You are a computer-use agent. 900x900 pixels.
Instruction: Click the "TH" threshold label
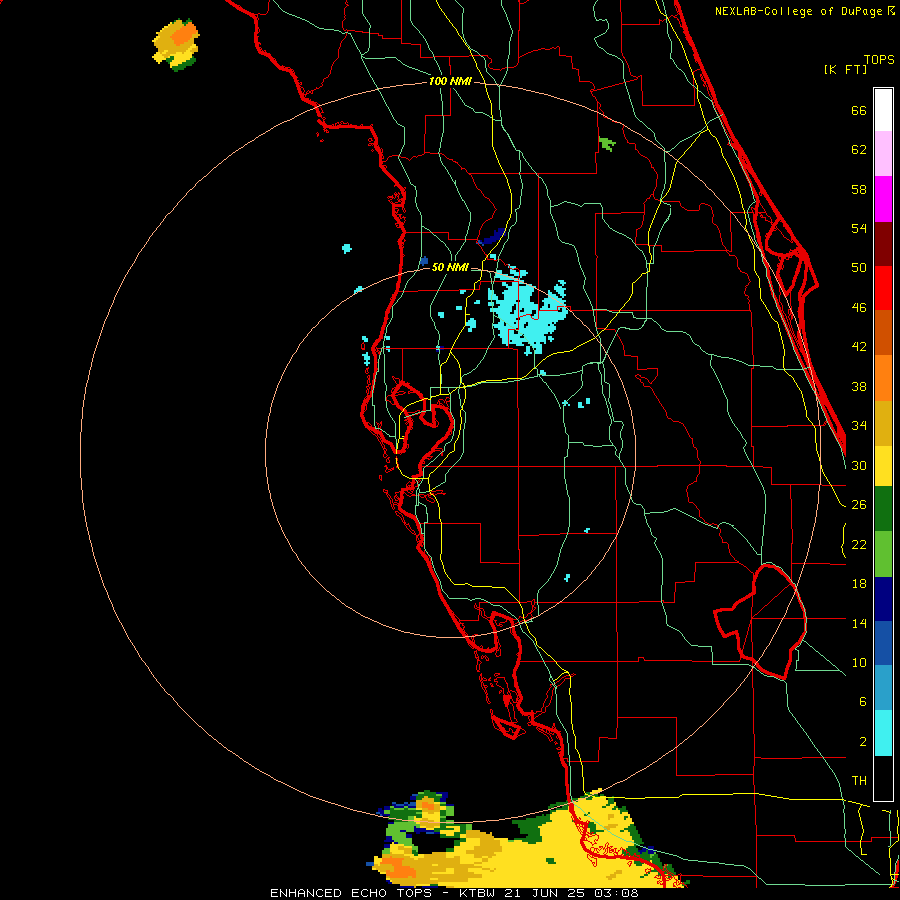tap(859, 781)
